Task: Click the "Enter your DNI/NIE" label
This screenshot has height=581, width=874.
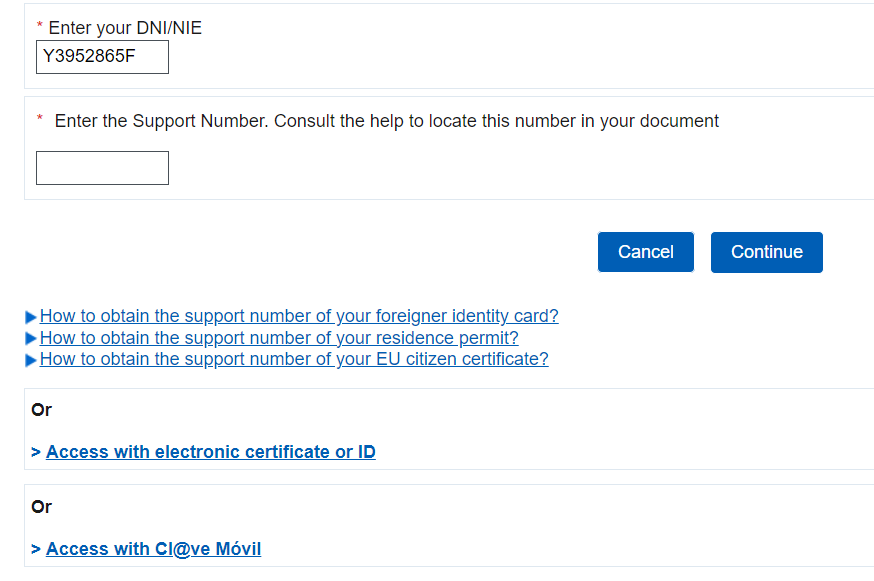Action: [125, 28]
